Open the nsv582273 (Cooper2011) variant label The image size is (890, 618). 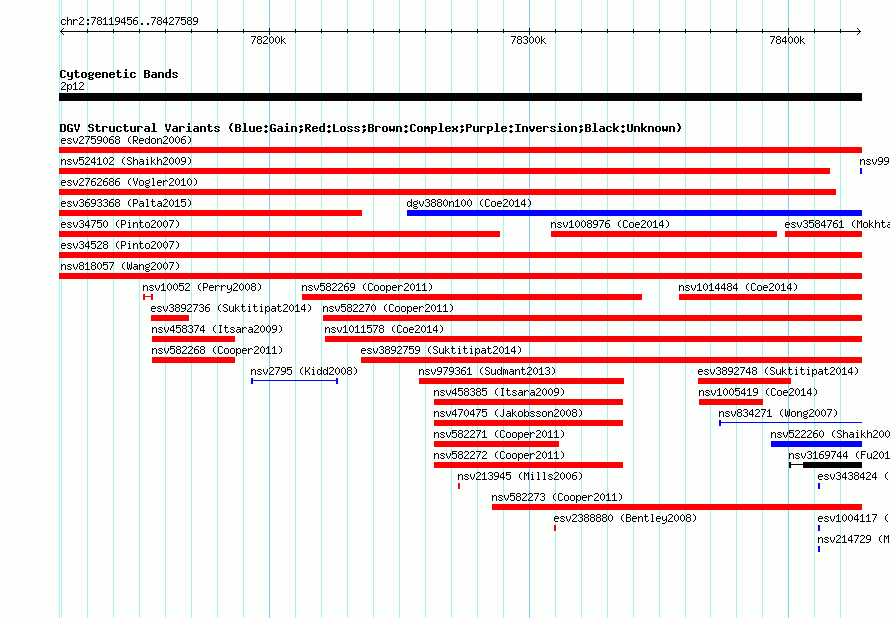point(557,497)
